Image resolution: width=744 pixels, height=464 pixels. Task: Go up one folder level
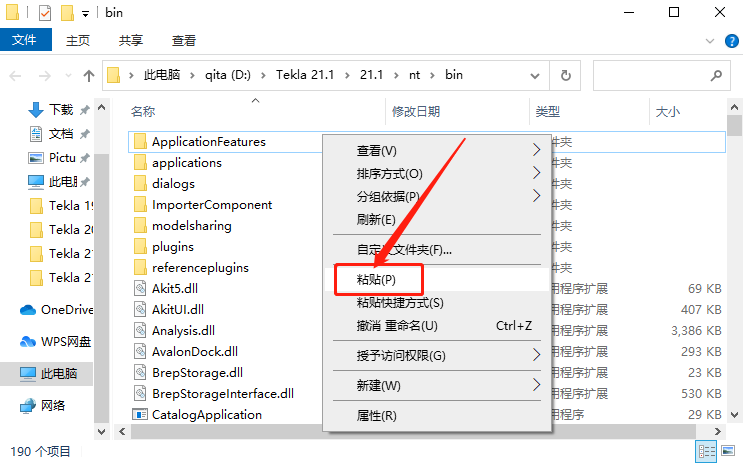click(89, 76)
